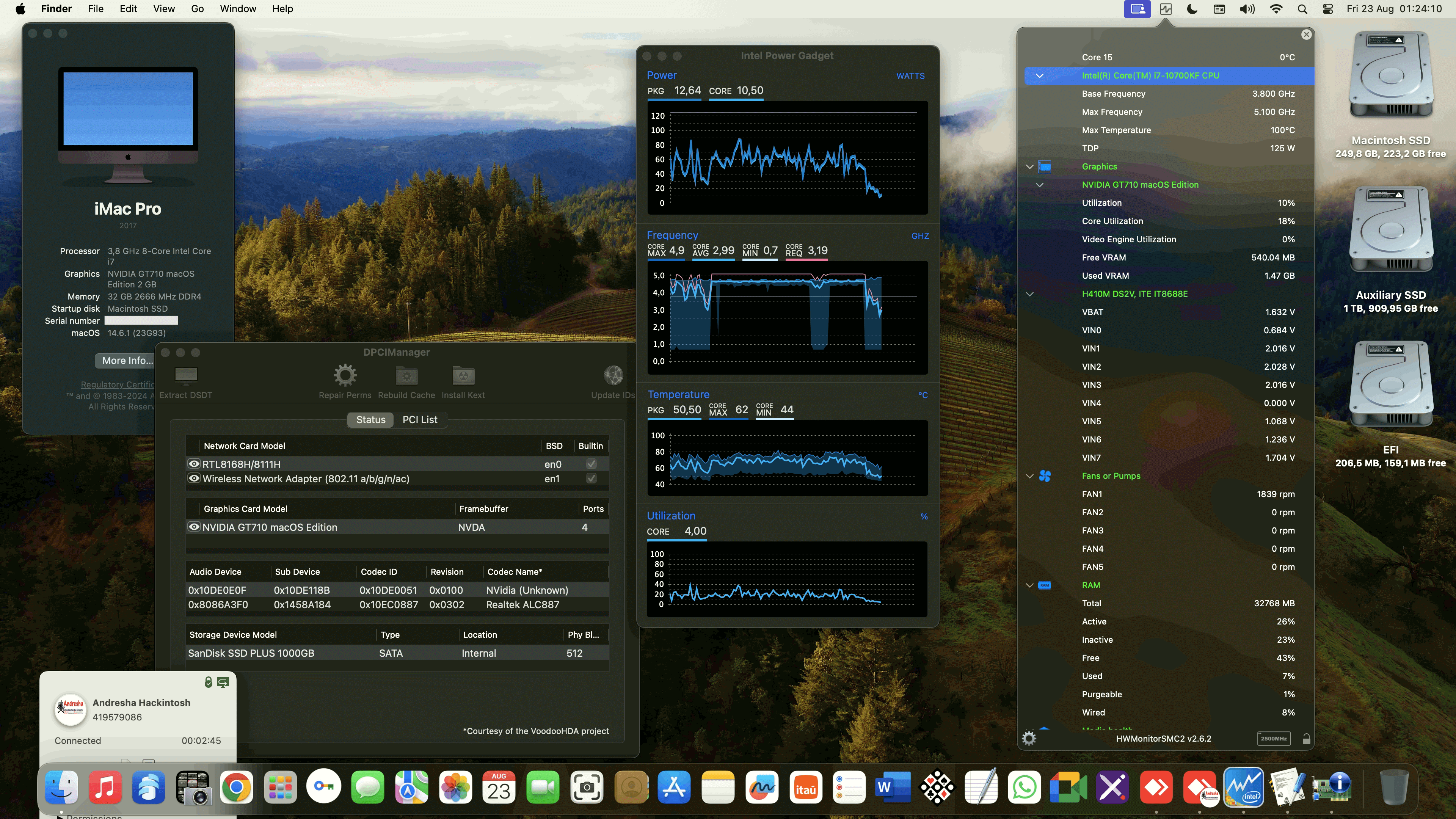Adjust the 2500MHz refresh interval control
The width and height of the screenshot is (1456, 819).
coord(1274,738)
